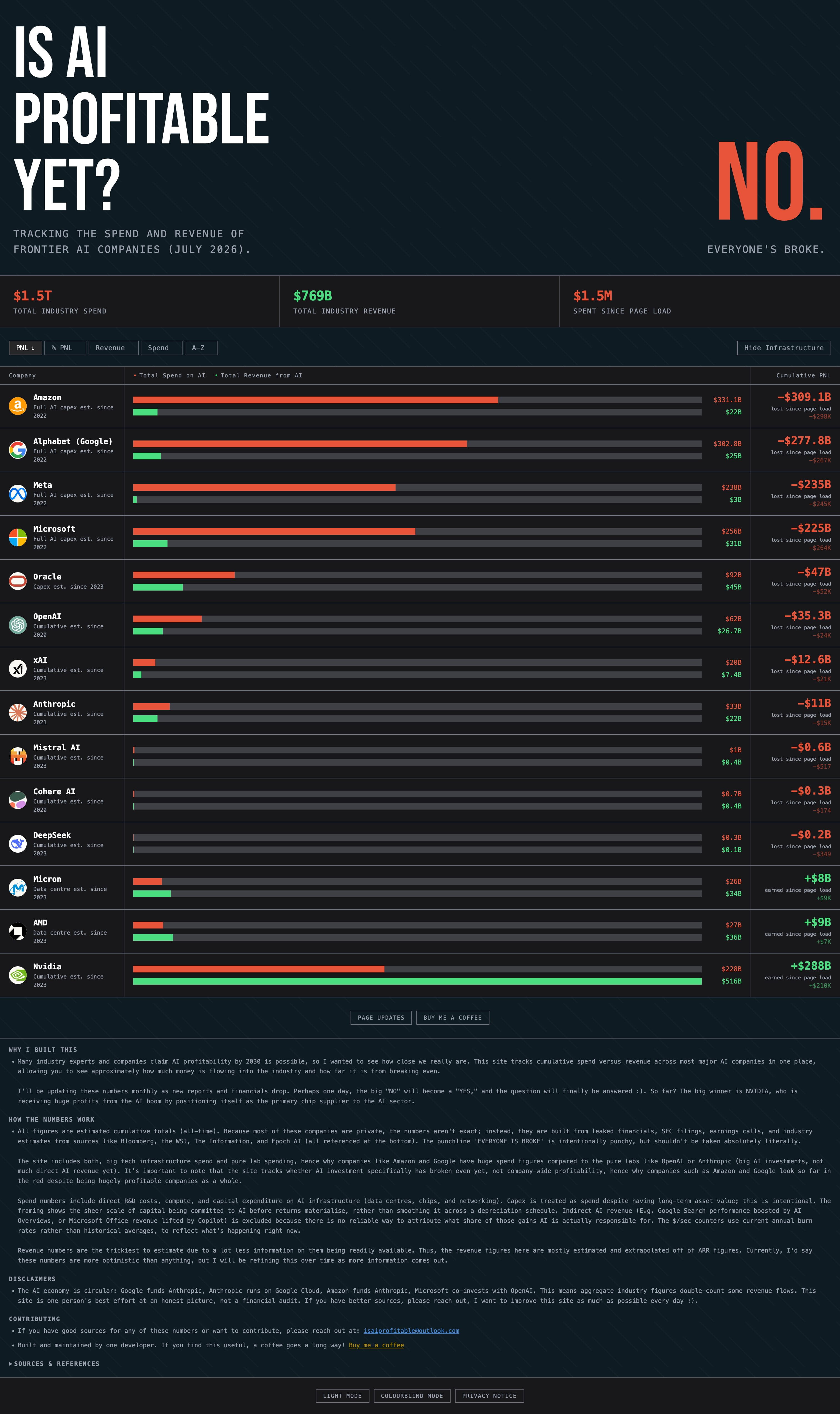Screen dimensions: 840x1414
Task: Click the Cohere AI logo icon
Action: 17,800
